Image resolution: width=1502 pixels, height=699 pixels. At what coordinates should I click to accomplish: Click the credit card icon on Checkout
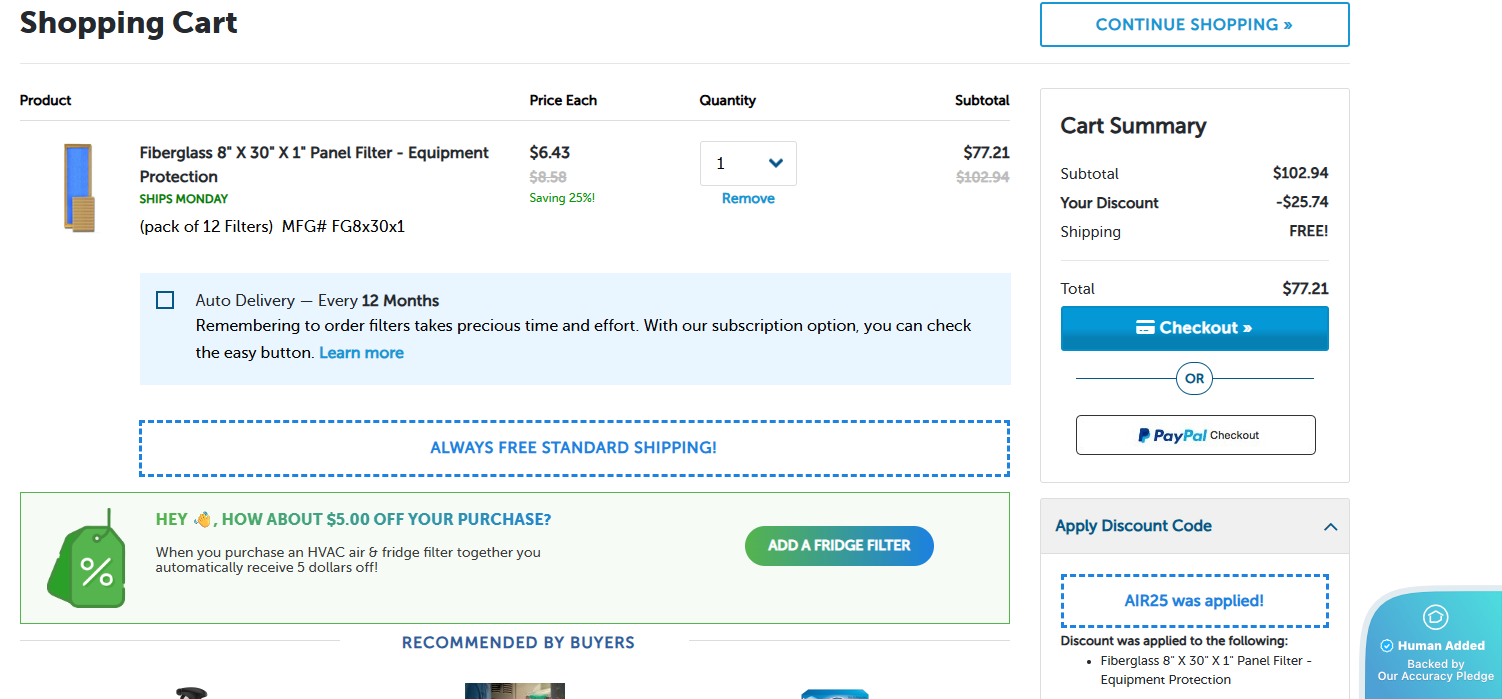tap(1145, 328)
